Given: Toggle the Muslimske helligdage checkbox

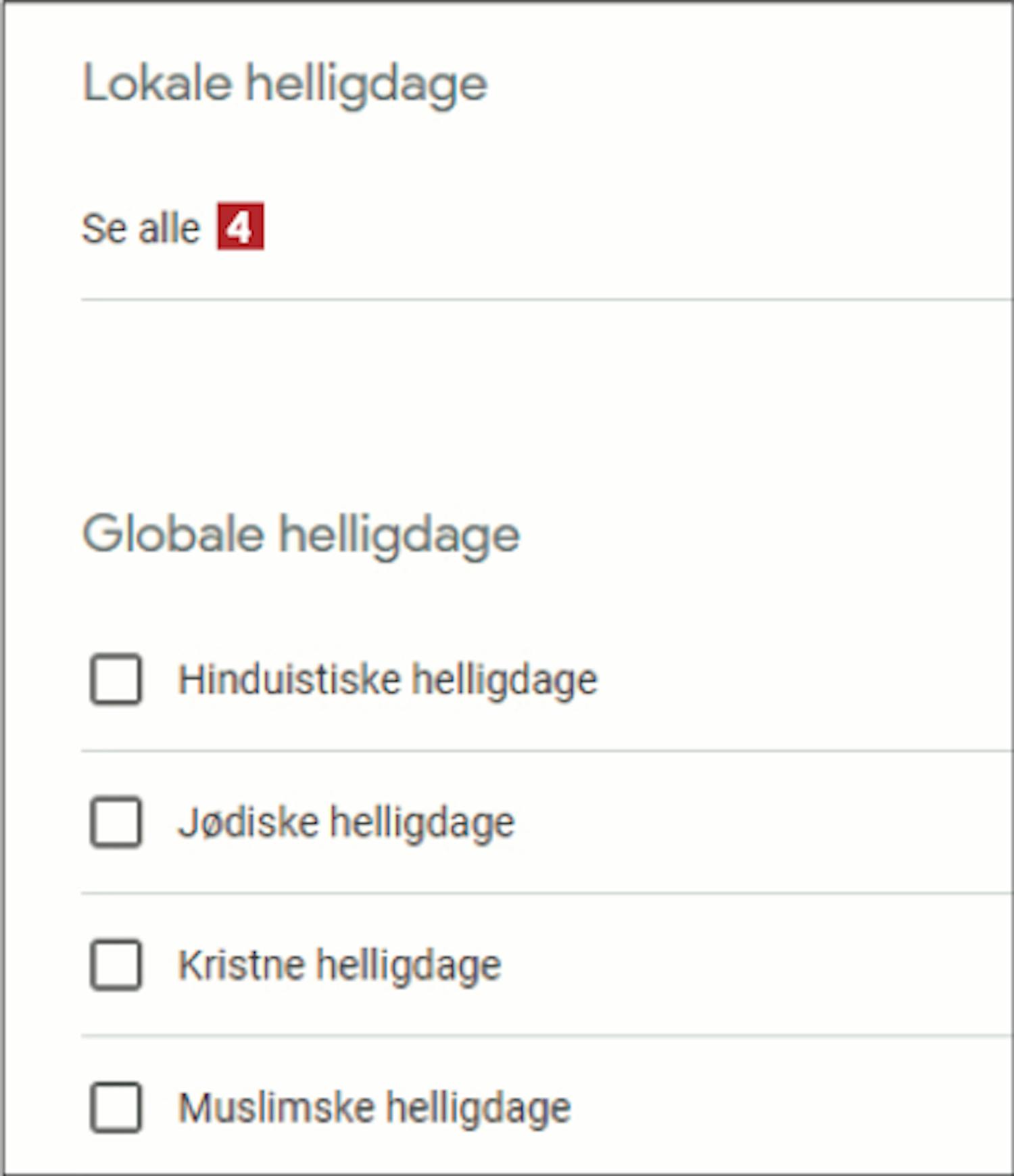Looking at the screenshot, I should click(x=116, y=1107).
